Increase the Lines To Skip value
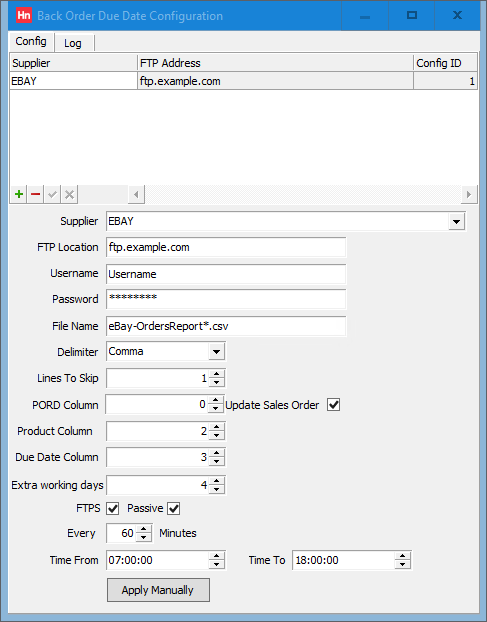Image resolution: width=487 pixels, height=622 pixels. [x=217, y=374]
